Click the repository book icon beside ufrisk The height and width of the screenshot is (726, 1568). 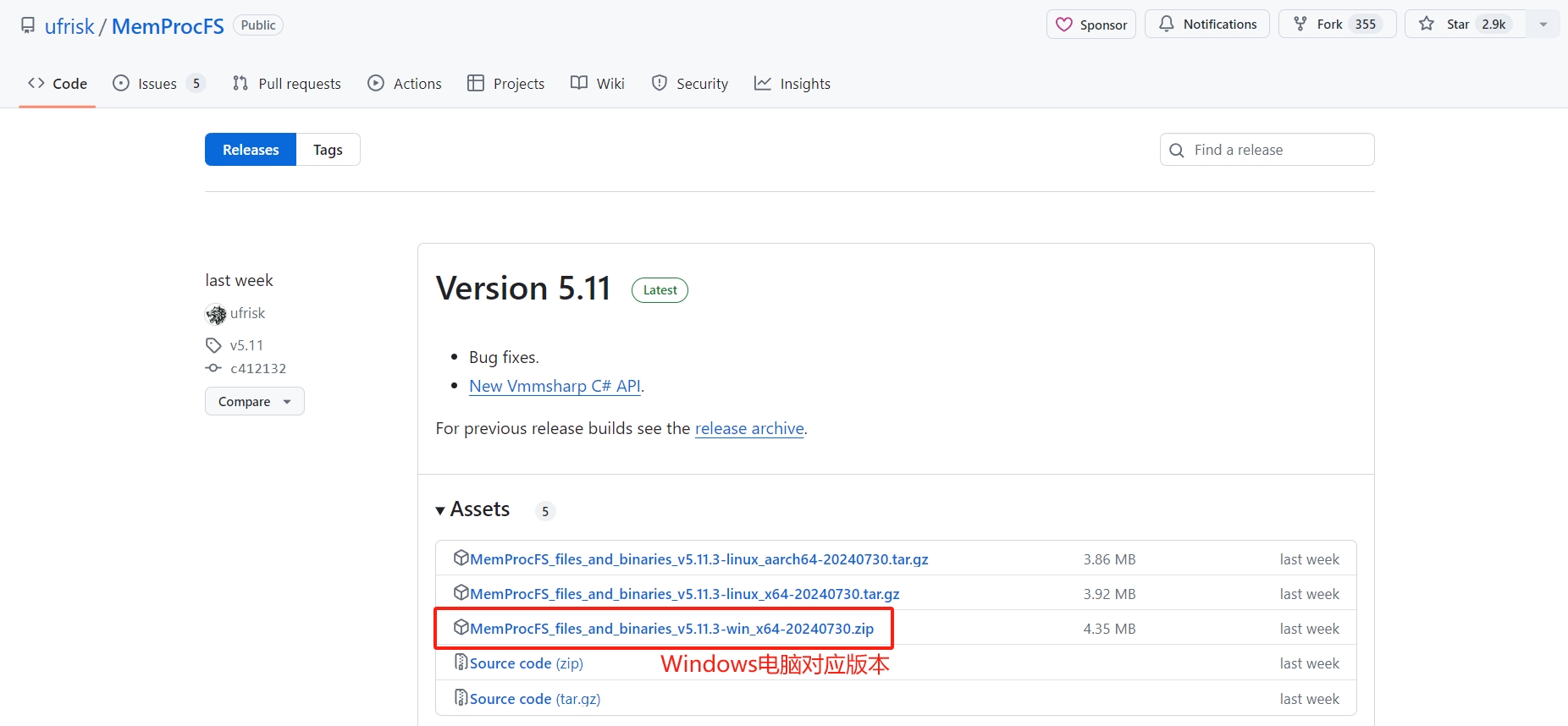pos(28,26)
